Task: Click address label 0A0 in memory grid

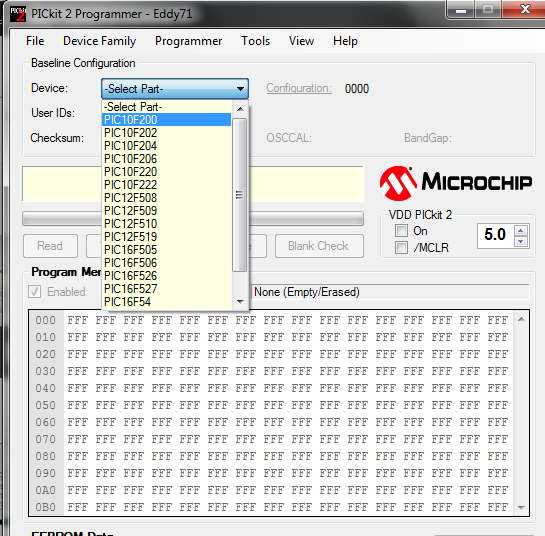Action: point(46,490)
